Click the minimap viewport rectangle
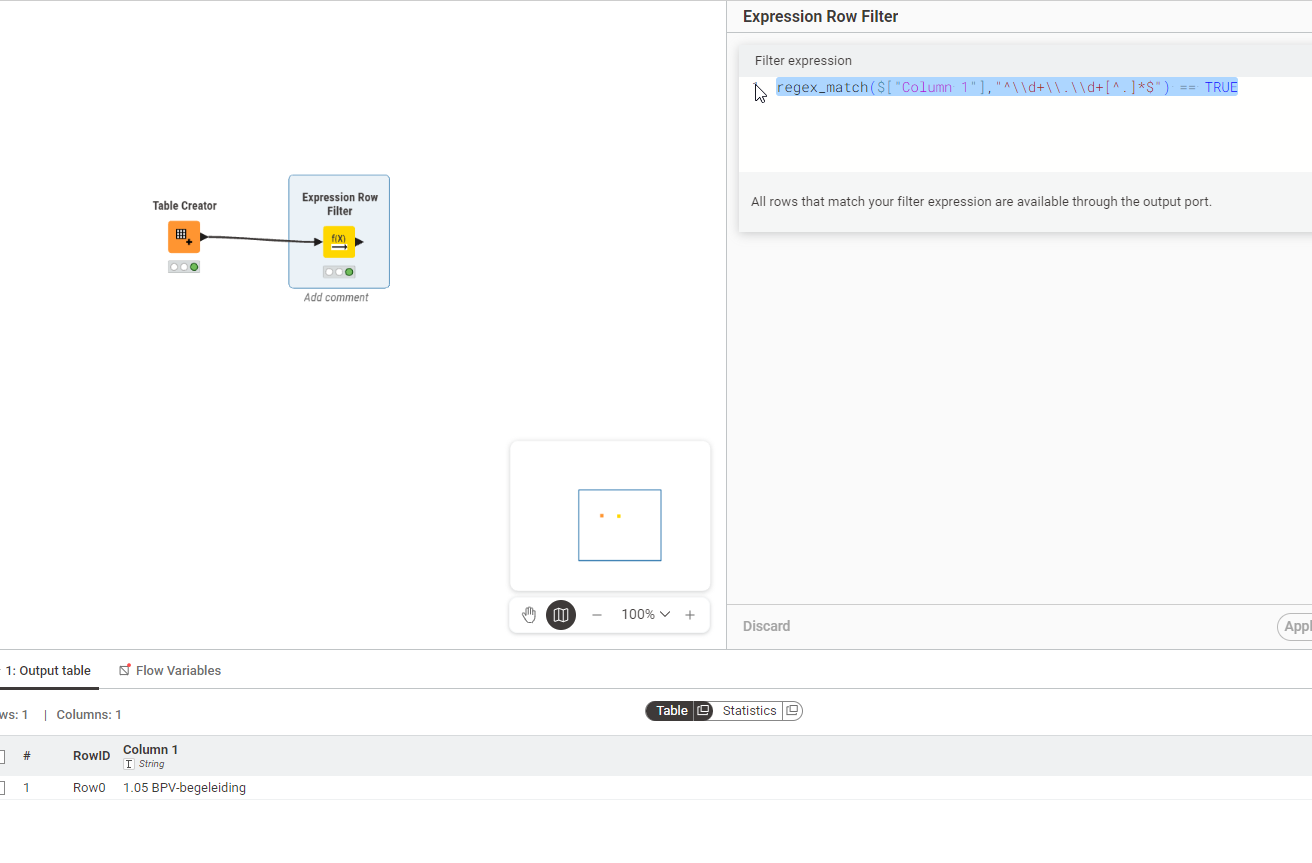This screenshot has width=1312, height=863. click(x=619, y=525)
